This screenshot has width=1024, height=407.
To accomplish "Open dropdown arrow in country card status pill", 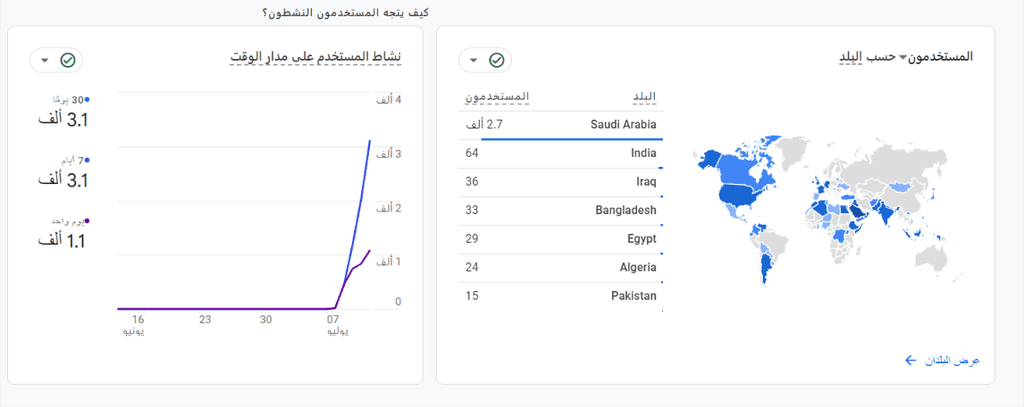I will [473, 61].
